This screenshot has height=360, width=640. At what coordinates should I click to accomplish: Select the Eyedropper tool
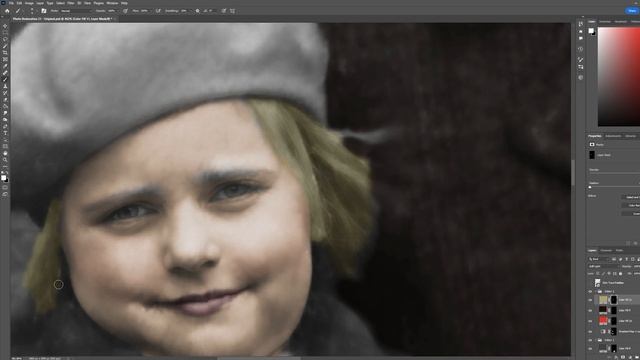tap(5, 66)
